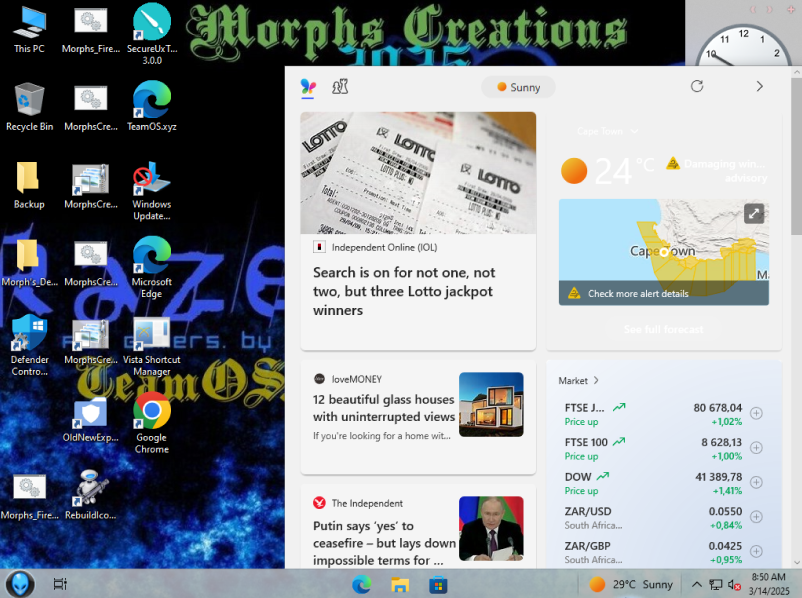The image size is (802, 598).
Task: Open the Morph's_De... folder icon
Action: pyautogui.click(x=29, y=263)
